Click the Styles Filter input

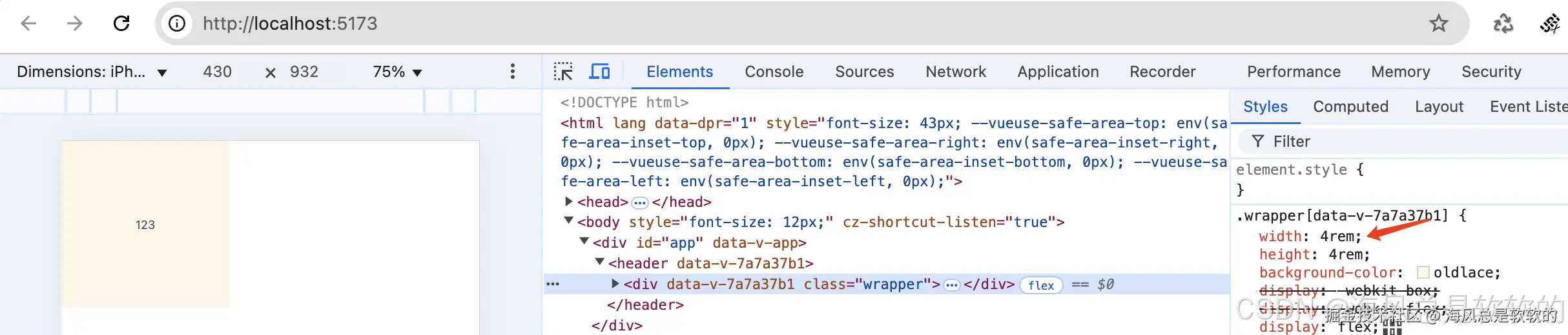pyautogui.click(x=1403, y=141)
